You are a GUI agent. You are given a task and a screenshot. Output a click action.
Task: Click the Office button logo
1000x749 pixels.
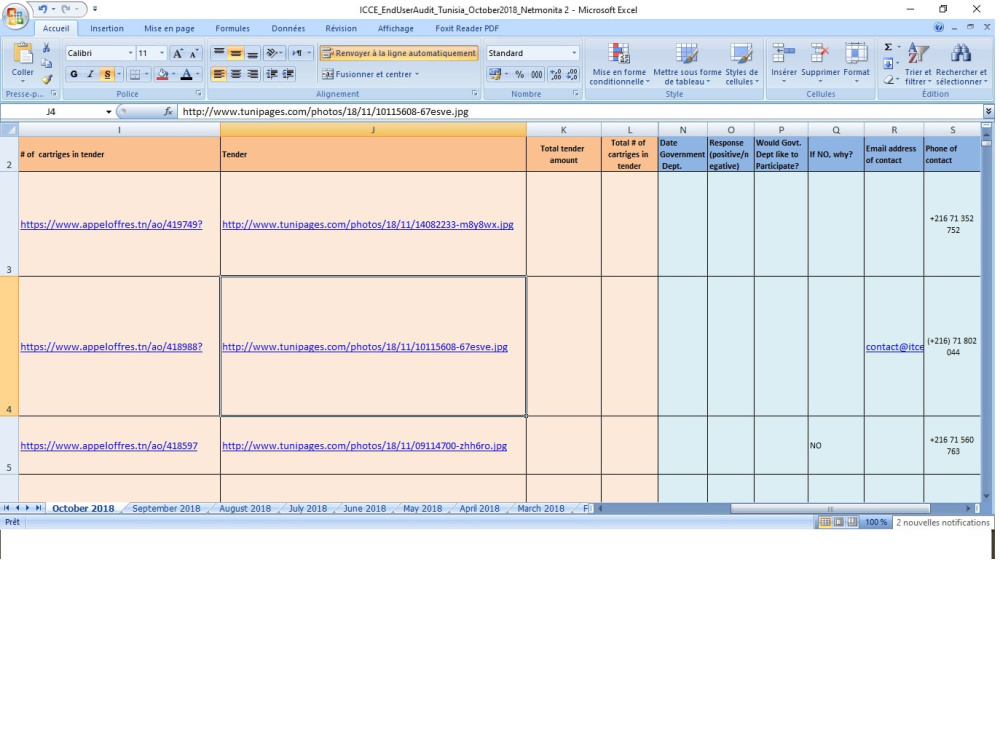[15, 15]
